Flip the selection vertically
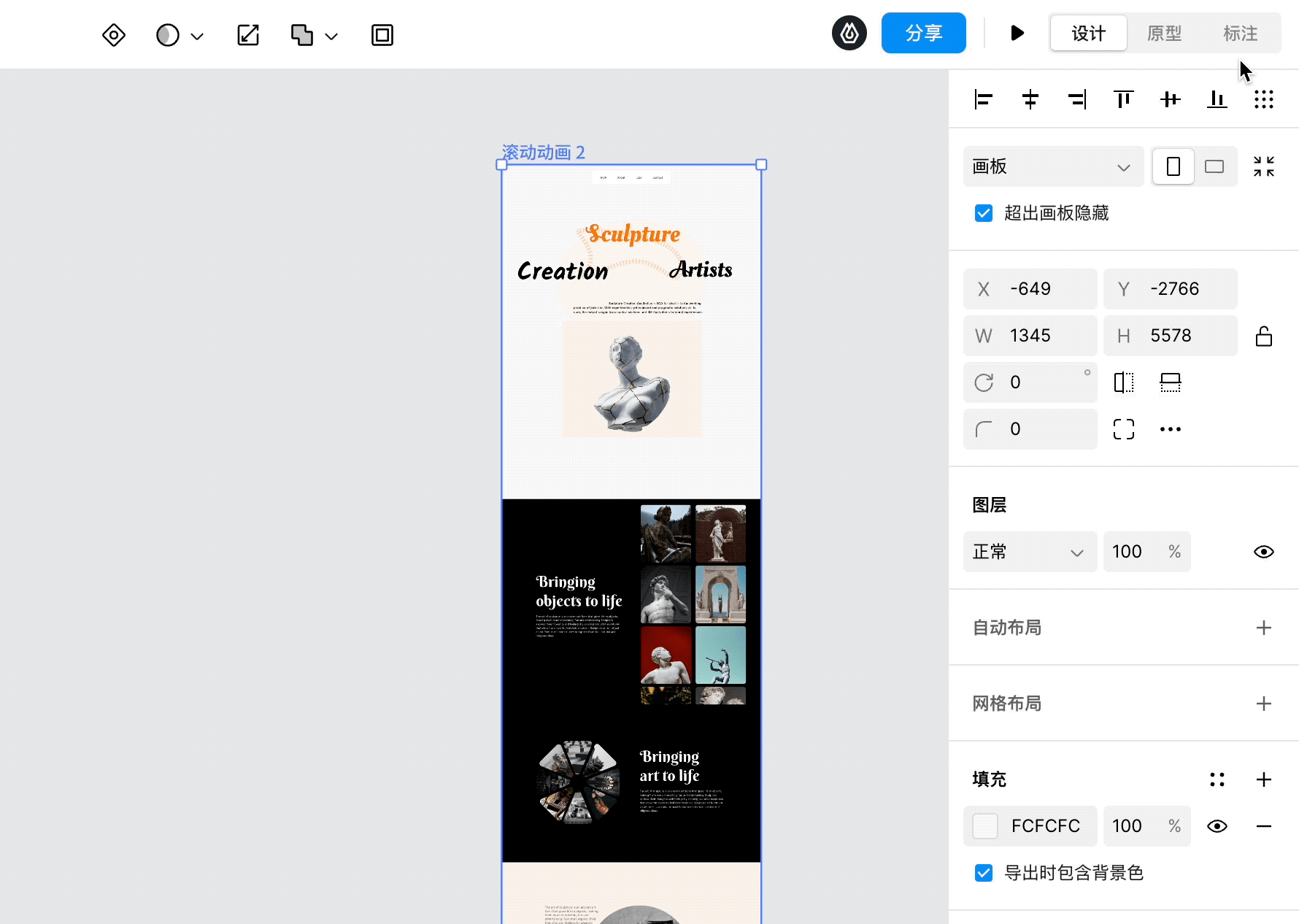Screen dimensions: 1299x924 tap(1171, 382)
